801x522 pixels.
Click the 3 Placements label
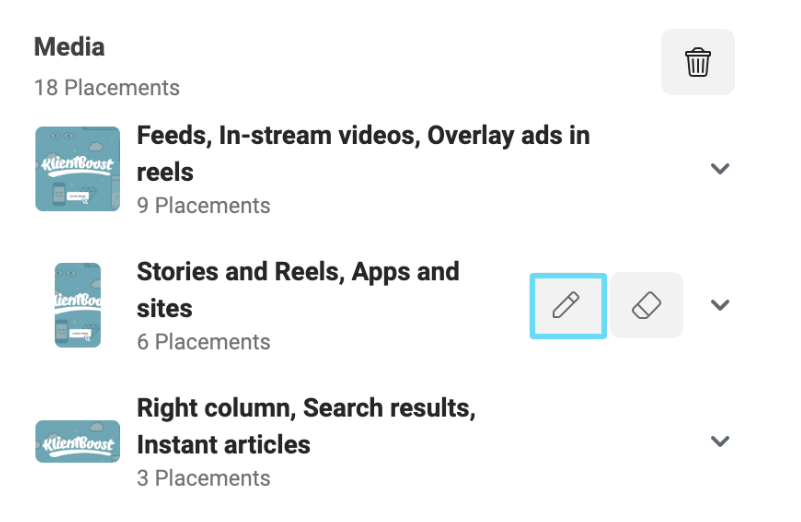click(x=203, y=479)
